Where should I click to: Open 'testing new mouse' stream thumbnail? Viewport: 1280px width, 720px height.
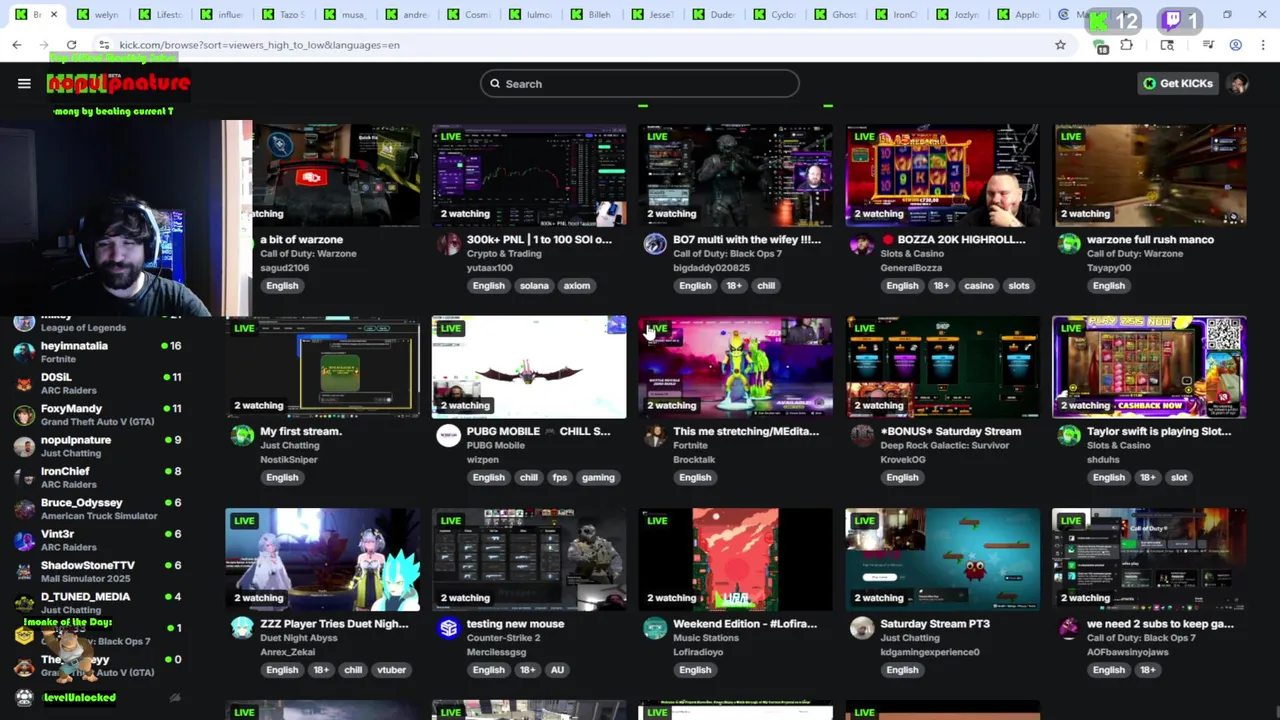(x=529, y=559)
